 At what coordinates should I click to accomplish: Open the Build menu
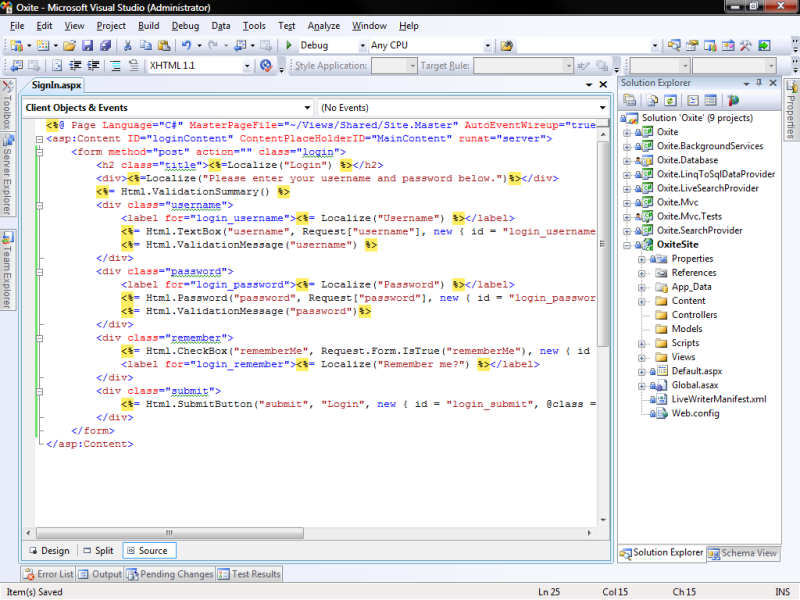148,25
